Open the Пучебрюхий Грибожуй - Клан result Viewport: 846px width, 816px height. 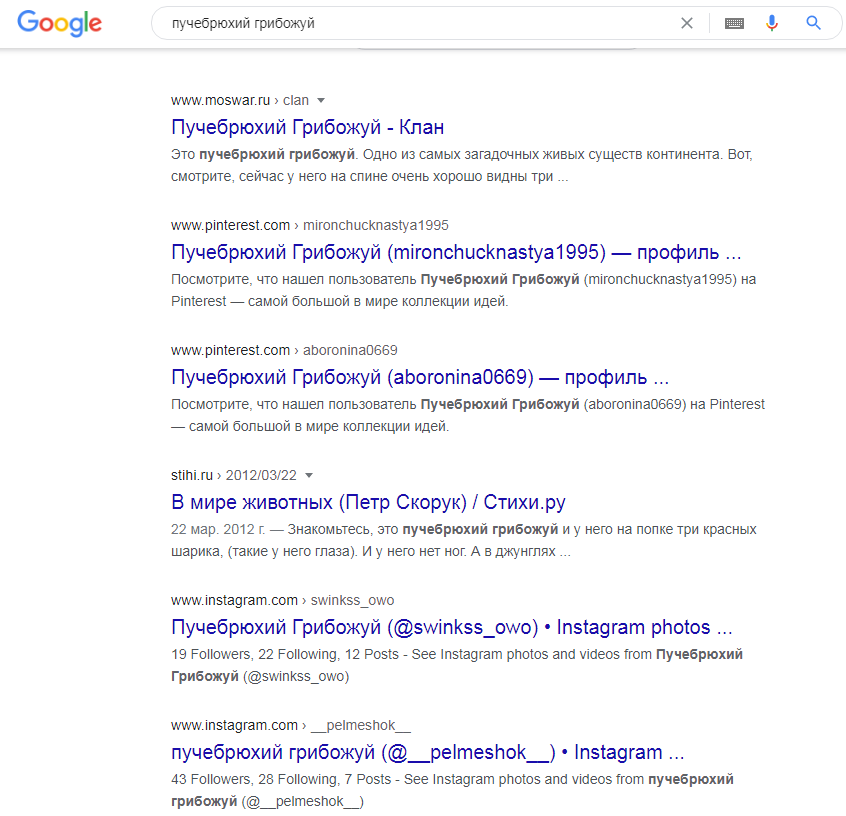point(308,127)
